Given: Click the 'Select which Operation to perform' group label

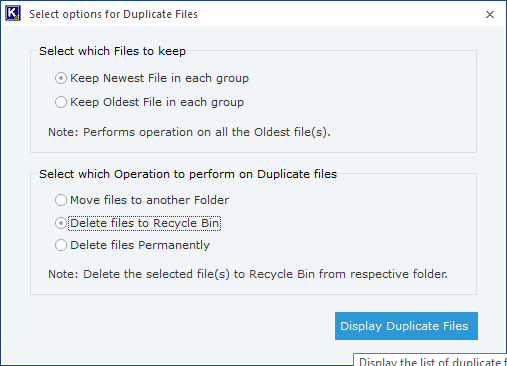Looking at the screenshot, I should (188, 174).
